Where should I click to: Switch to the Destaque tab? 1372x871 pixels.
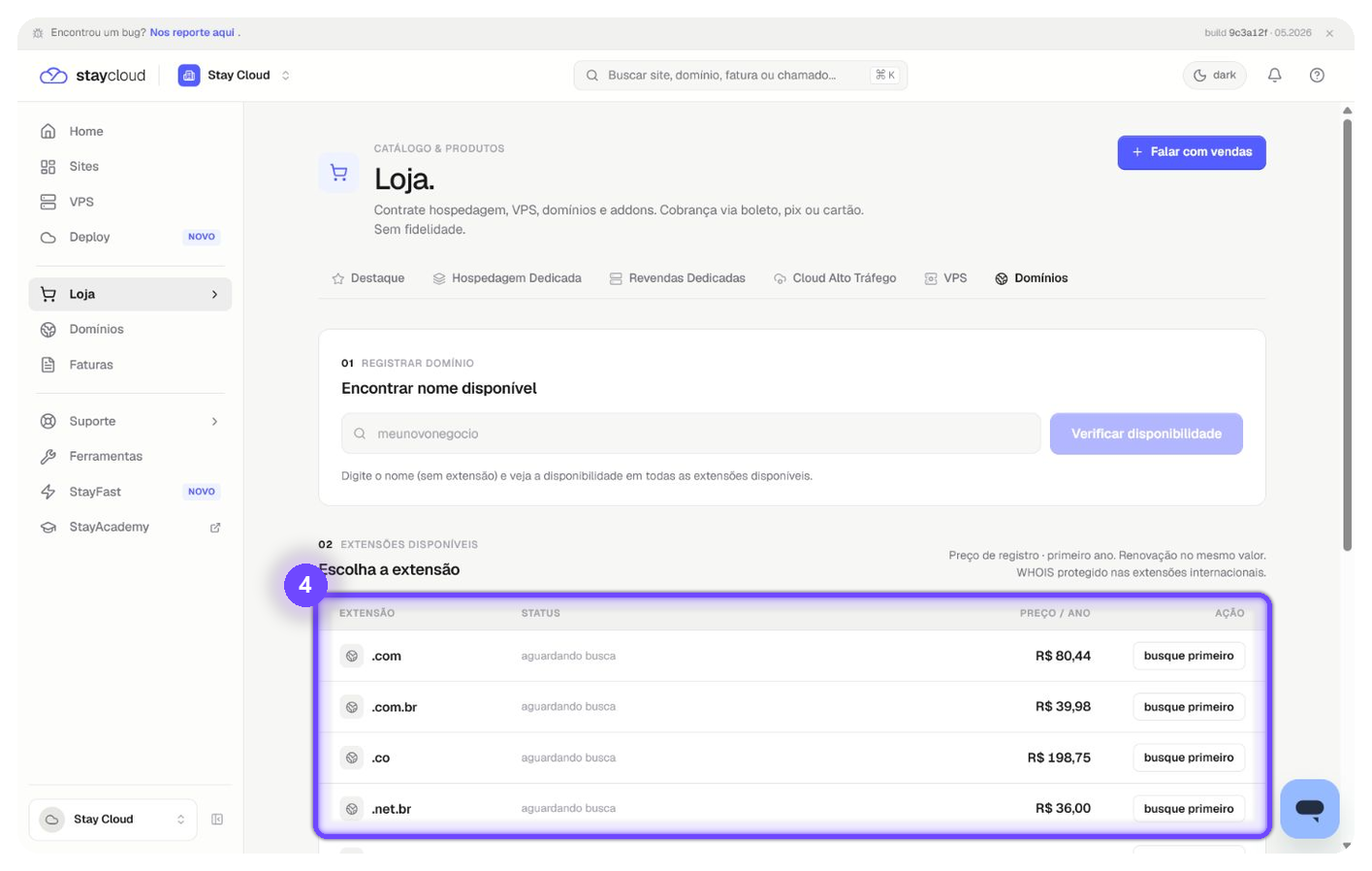tap(367, 278)
